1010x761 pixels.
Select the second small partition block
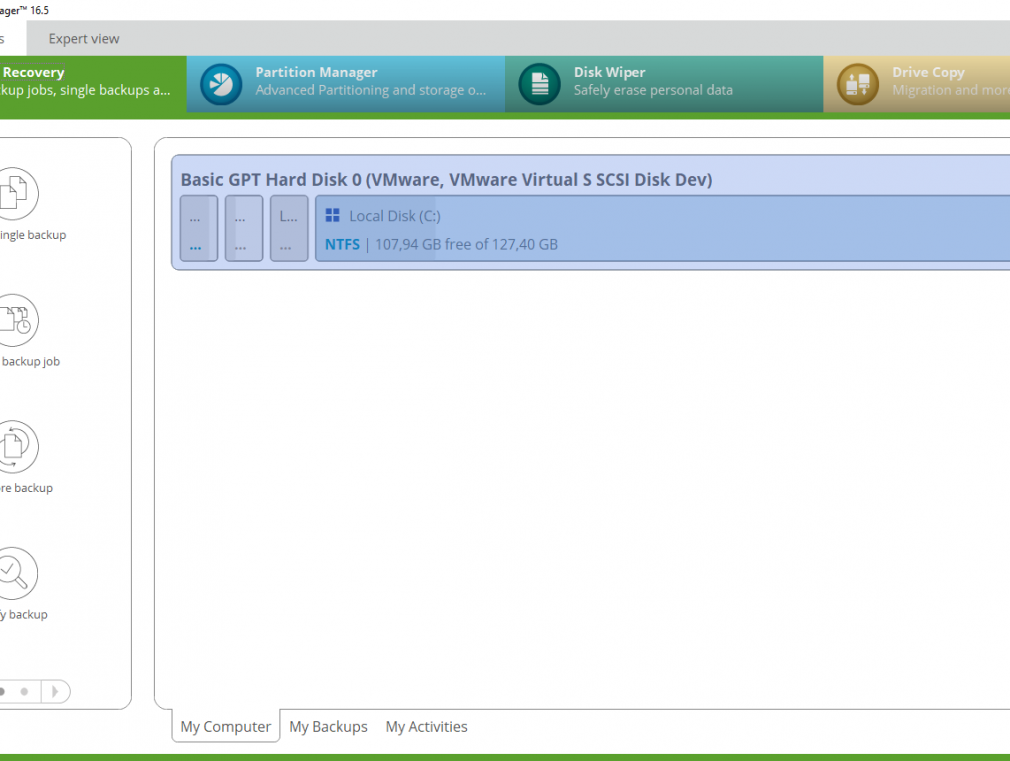pos(244,228)
